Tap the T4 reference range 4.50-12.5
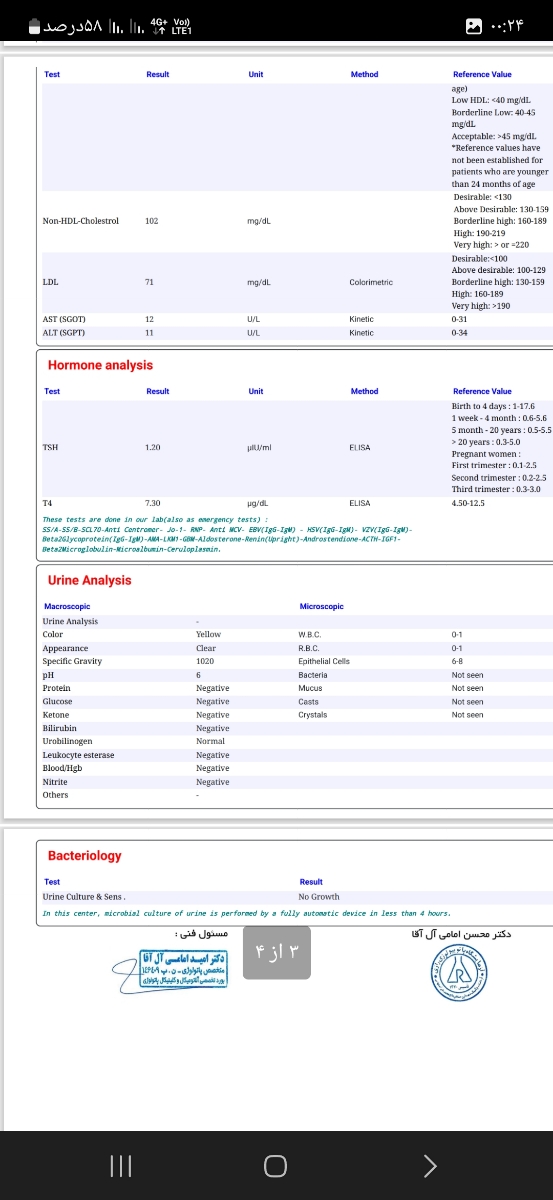This screenshot has height=1200, width=553. point(468,503)
